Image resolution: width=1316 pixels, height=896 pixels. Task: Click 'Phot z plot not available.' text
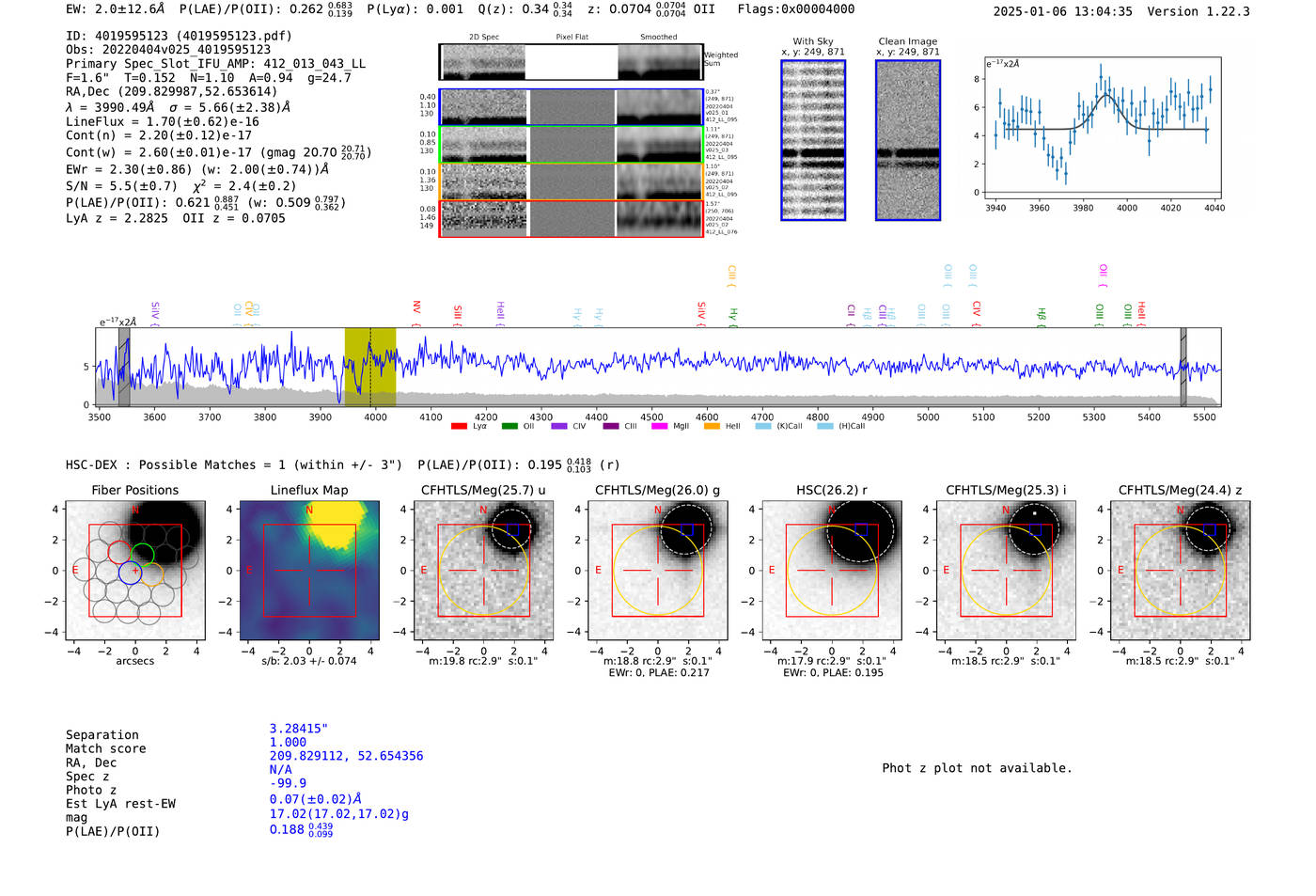(x=977, y=768)
